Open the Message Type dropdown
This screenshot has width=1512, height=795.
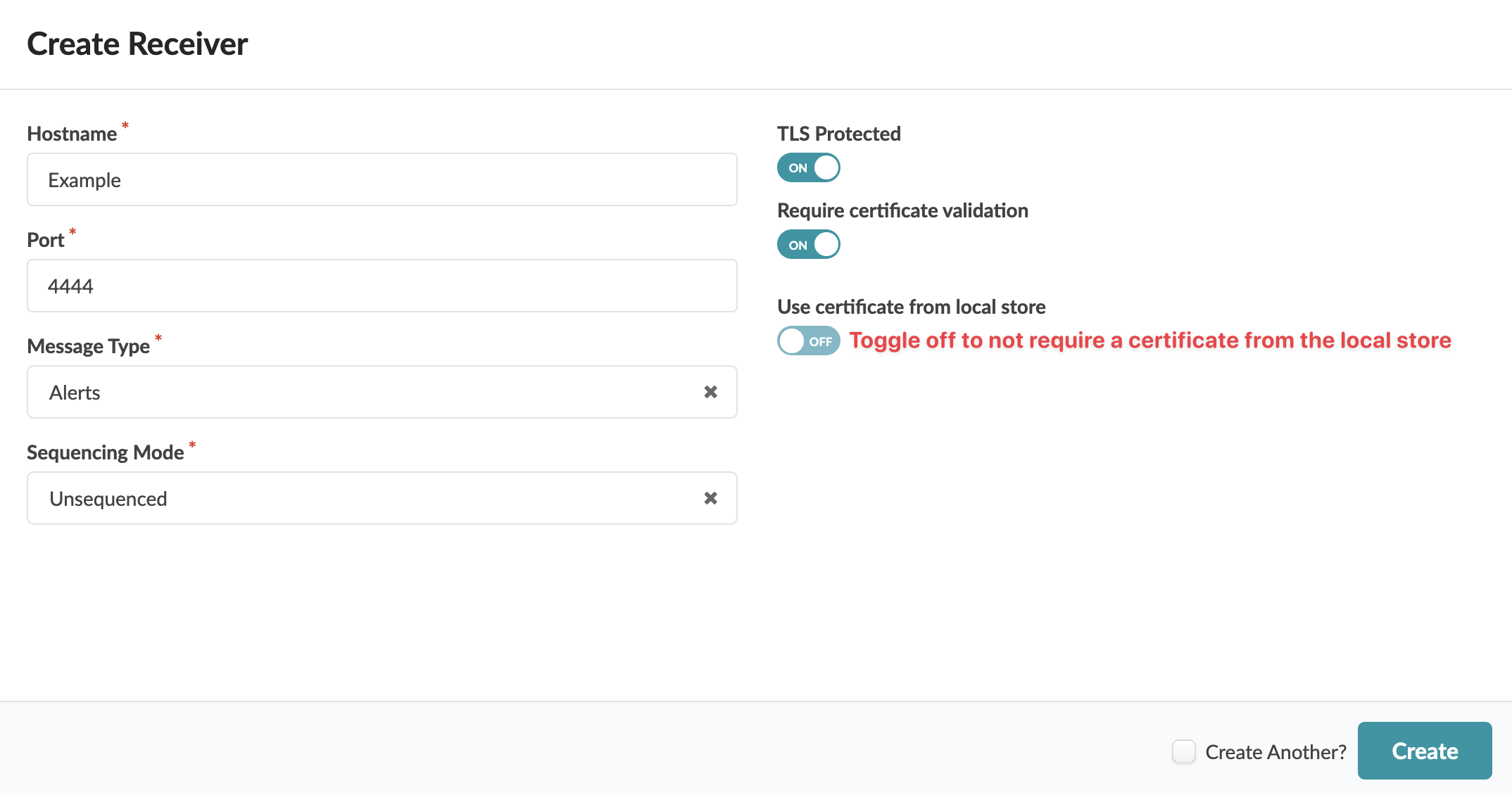(366, 392)
